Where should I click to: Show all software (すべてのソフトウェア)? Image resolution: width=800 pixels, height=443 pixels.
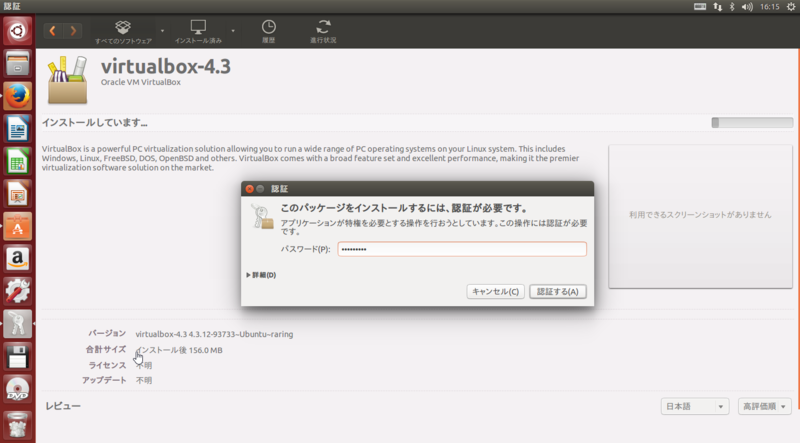click(123, 32)
